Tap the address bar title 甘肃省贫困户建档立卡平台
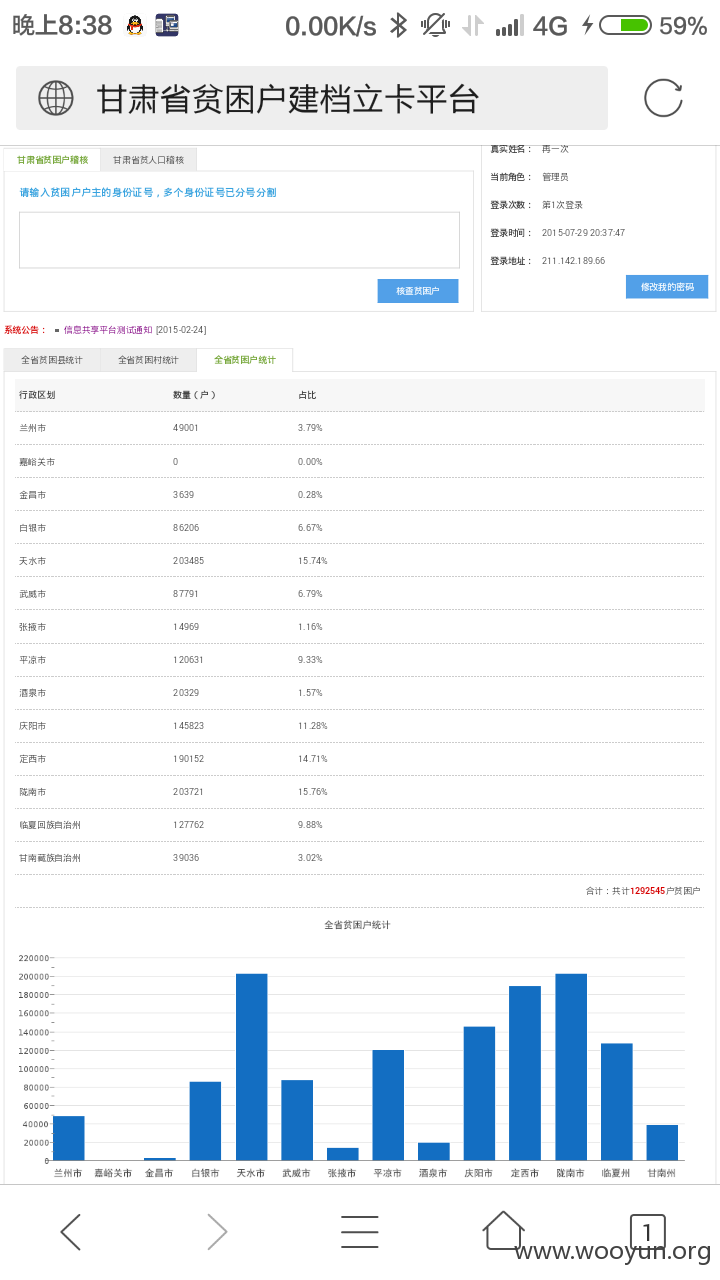This screenshot has height=1280, width=720. click(x=288, y=99)
